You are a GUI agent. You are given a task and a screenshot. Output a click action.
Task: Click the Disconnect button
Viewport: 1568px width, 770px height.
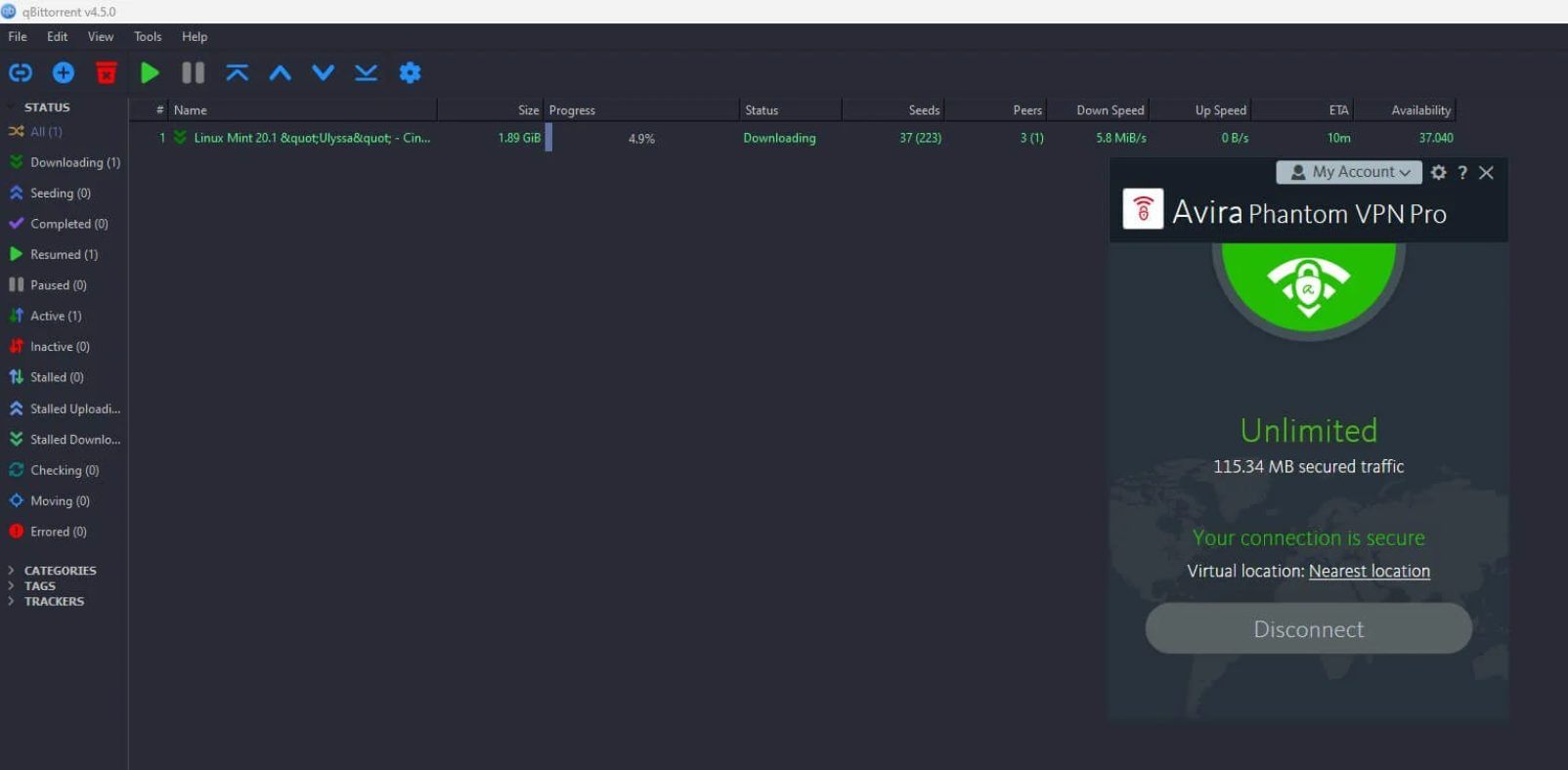coord(1308,628)
